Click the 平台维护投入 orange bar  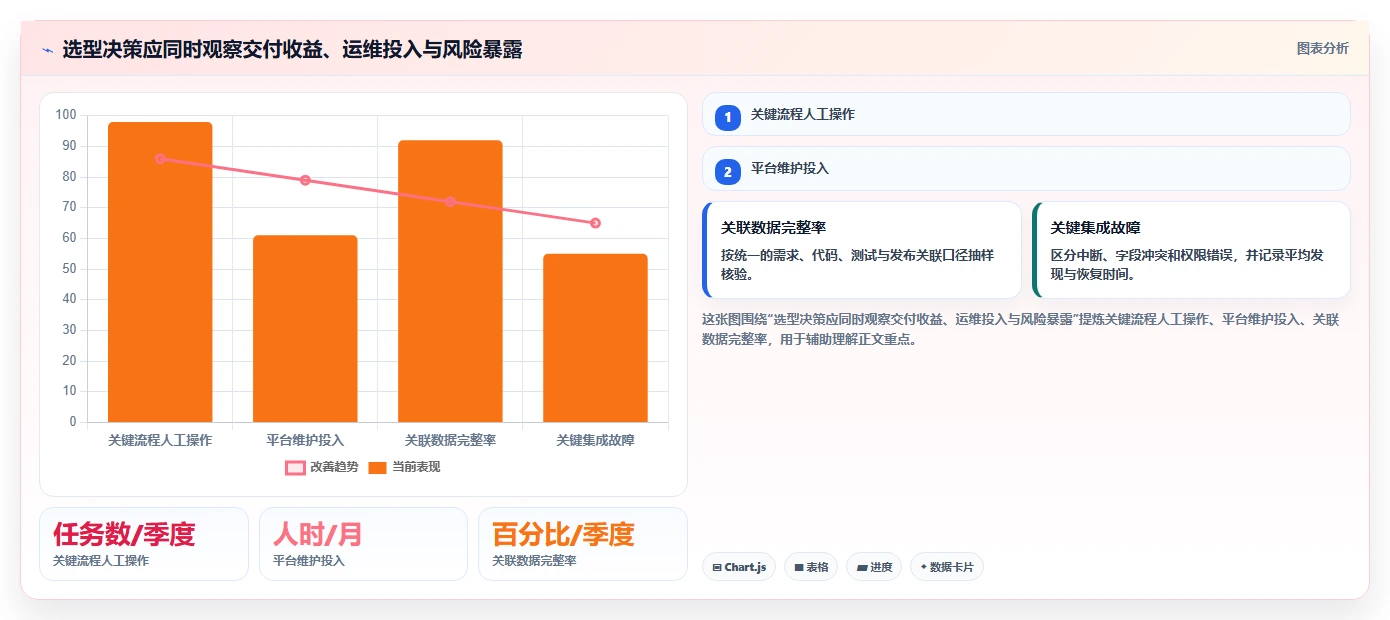pos(305,329)
